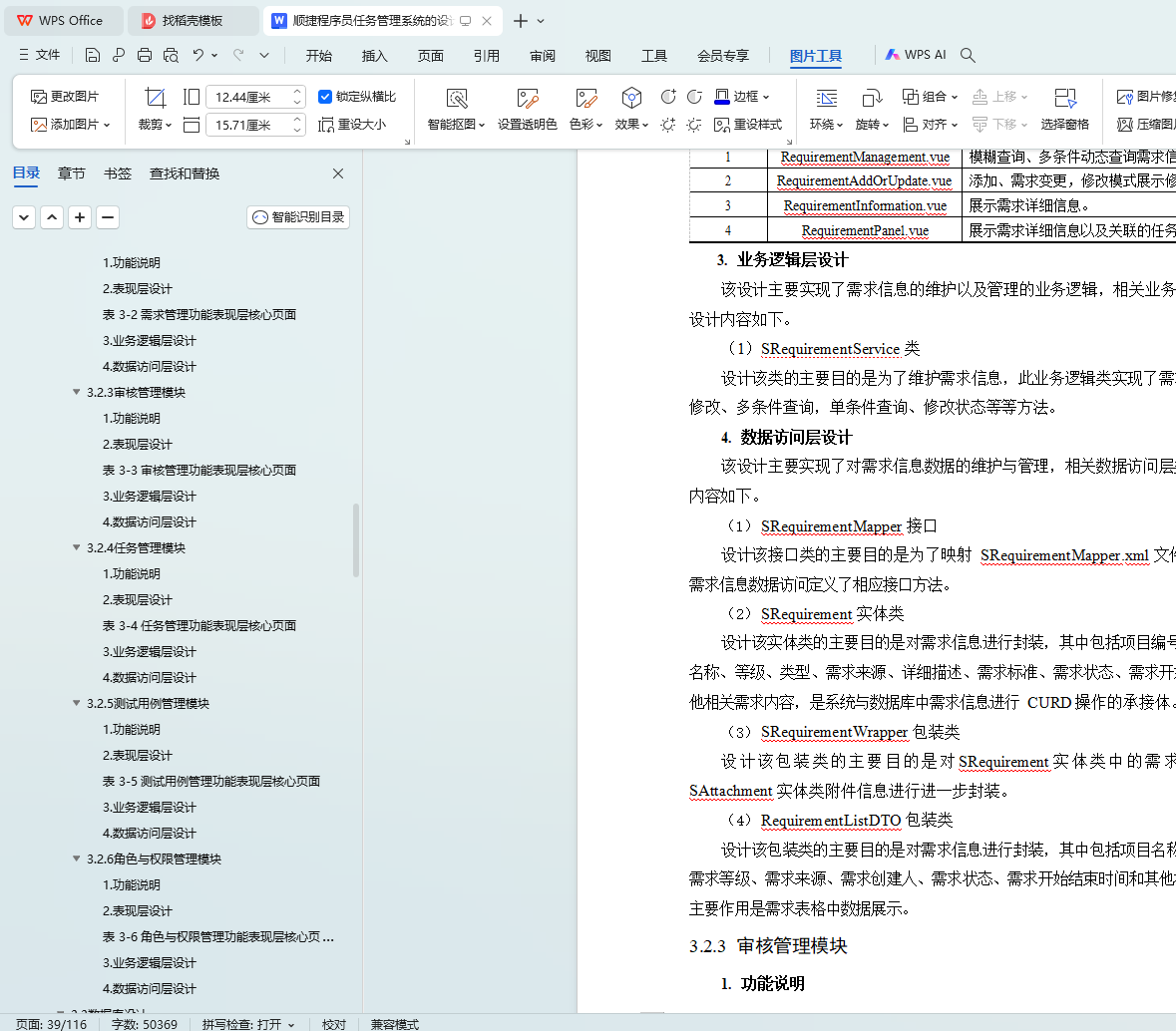Viewport: 1176px width, 1031px height.
Task: Click the navigation pane vertical scrollbar
Action: [x=356, y=539]
